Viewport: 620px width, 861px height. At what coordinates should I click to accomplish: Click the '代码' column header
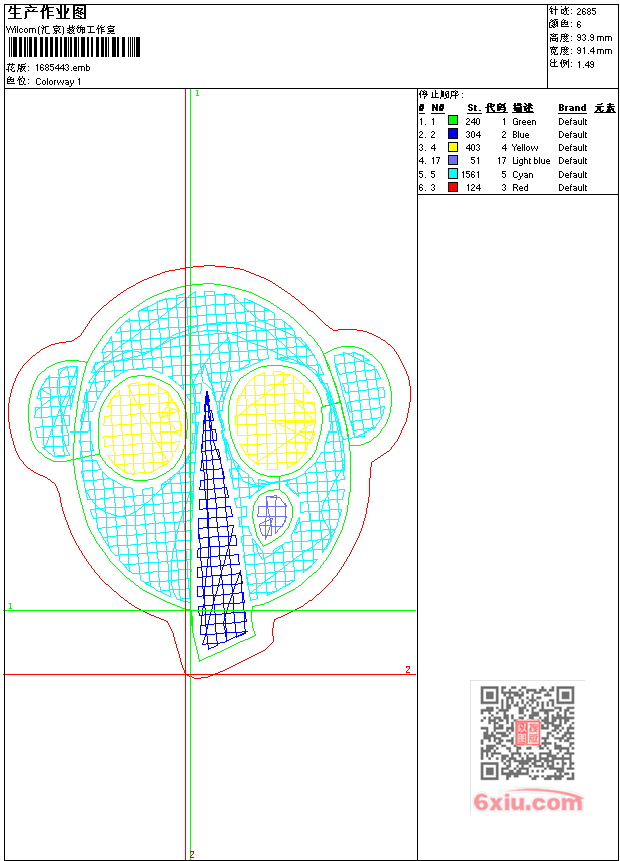(x=496, y=108)
